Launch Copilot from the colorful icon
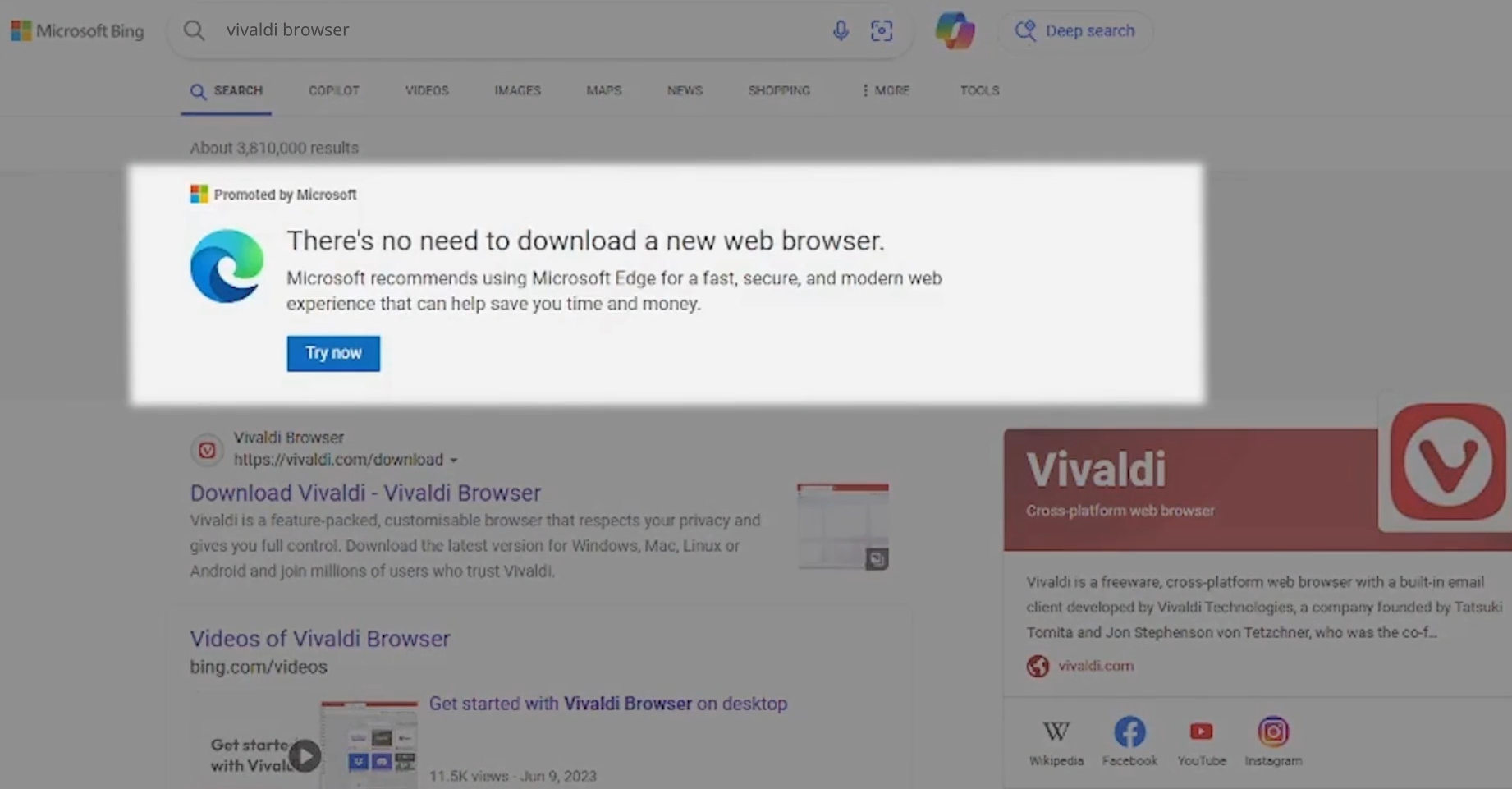The height and width of the screenshot is (789, 1512). pyautogui.click(x=955, y=31)
